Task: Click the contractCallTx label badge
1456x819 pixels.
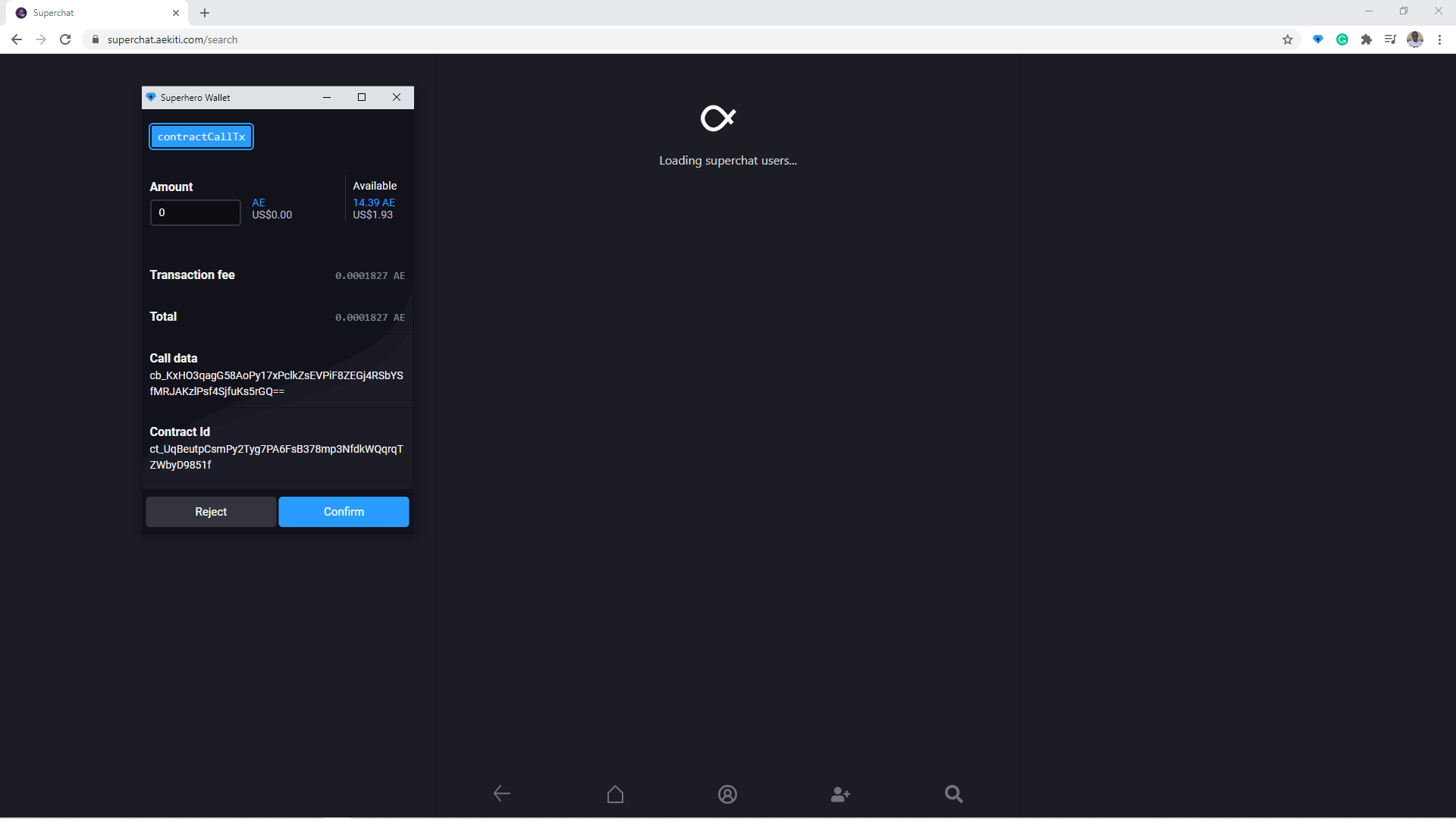Action: tap(201, 136)
